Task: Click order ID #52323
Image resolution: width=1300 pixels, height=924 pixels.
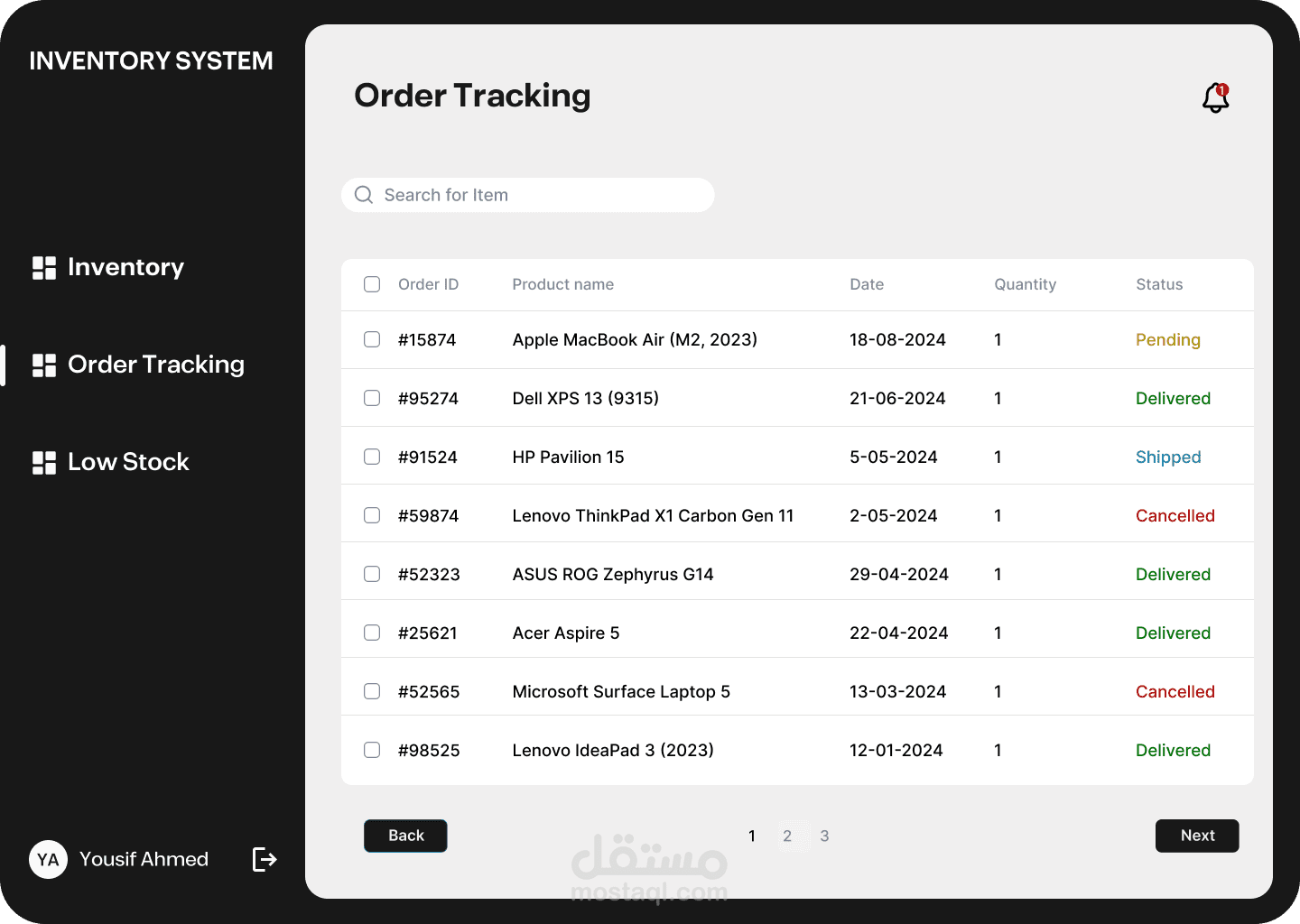Action: (x=429, y=574)
